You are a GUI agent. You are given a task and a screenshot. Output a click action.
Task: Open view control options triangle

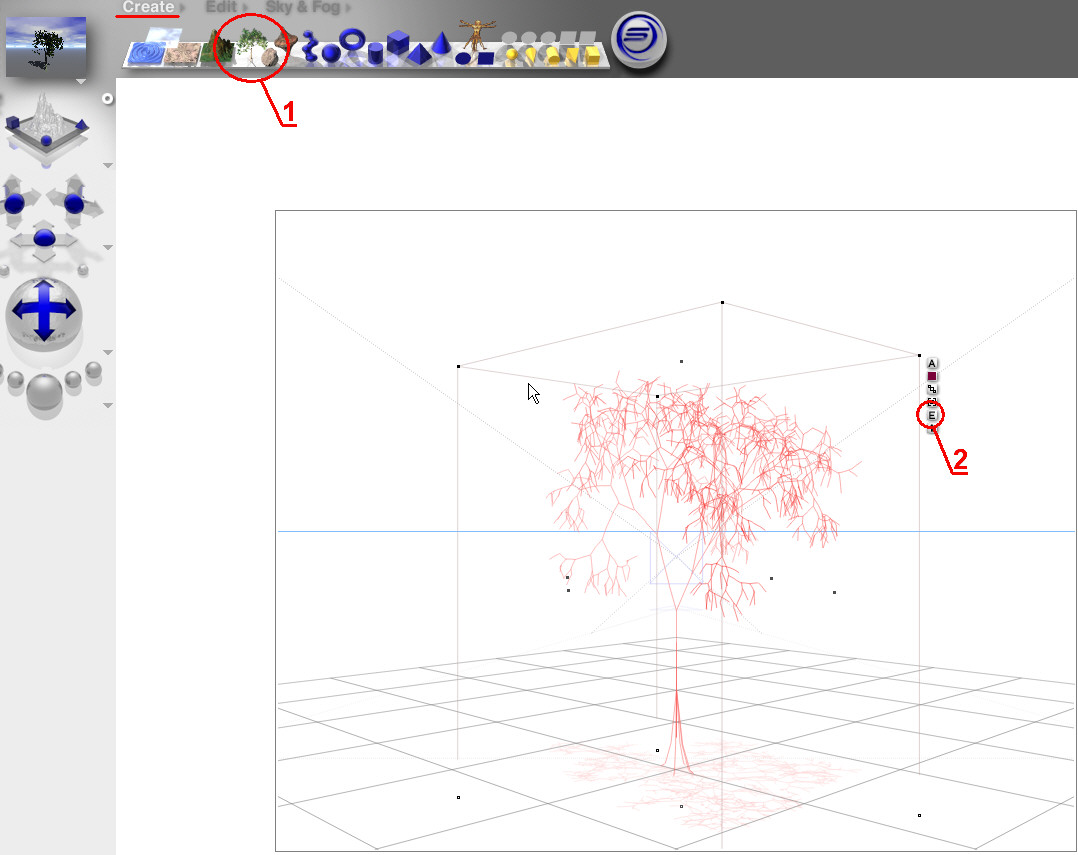click(108, 166)
